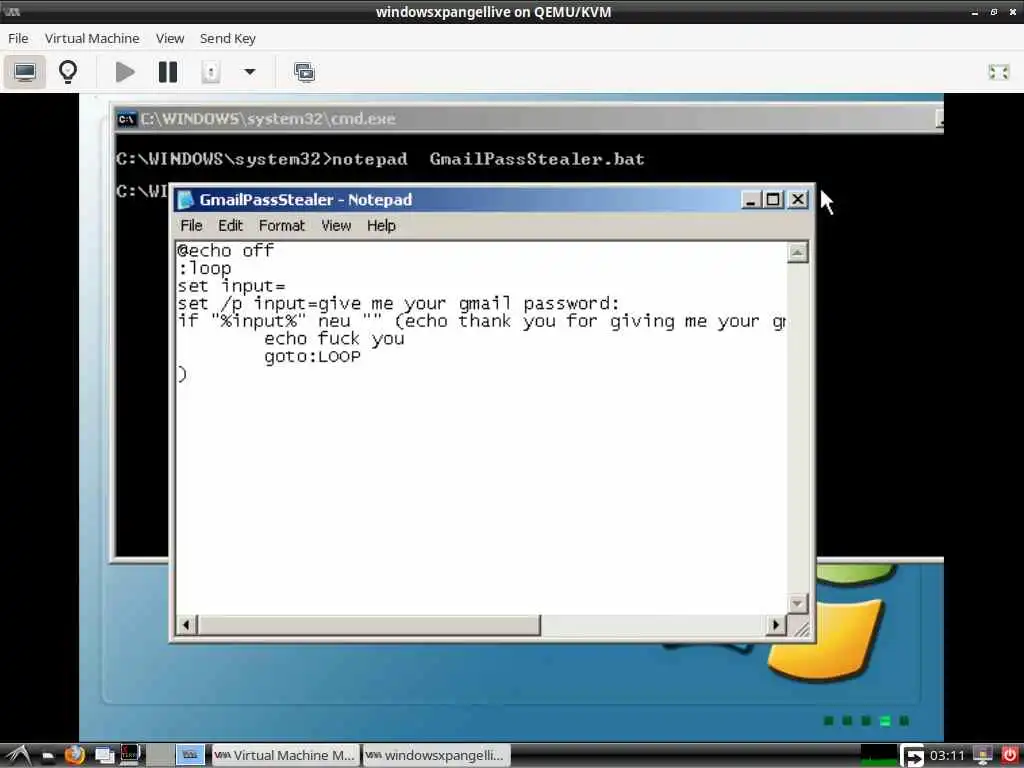The width and height of the screenshot is (1024, 768).
Task: Open Notepad's Help menu
Action: (381, 225)
